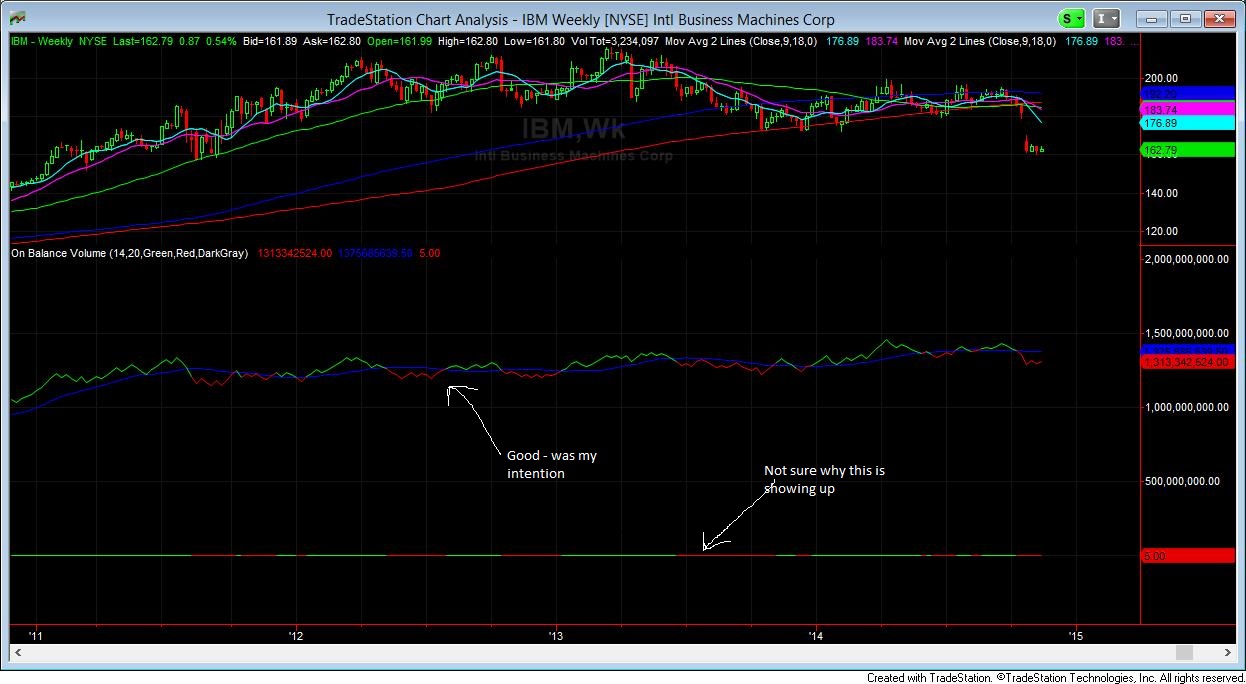Click the 500,000,000.00 volume axis label
Screen dimensions: 1246x684
tap(1183, 481)
